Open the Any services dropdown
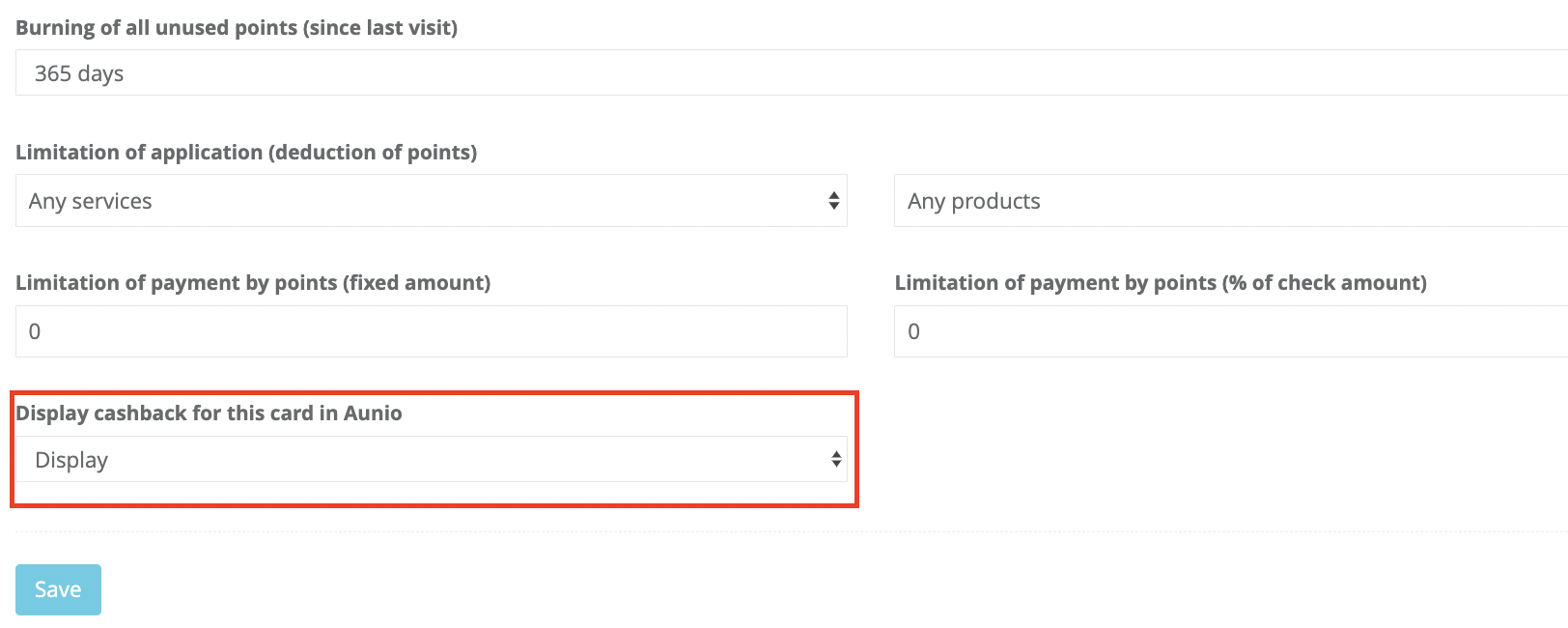Screen dimensions: 1568x628 coord(432,201)
